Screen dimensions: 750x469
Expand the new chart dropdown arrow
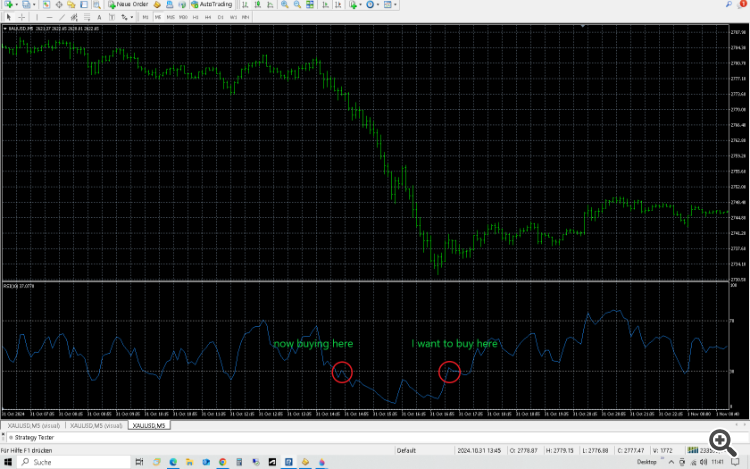coord(16,5)
